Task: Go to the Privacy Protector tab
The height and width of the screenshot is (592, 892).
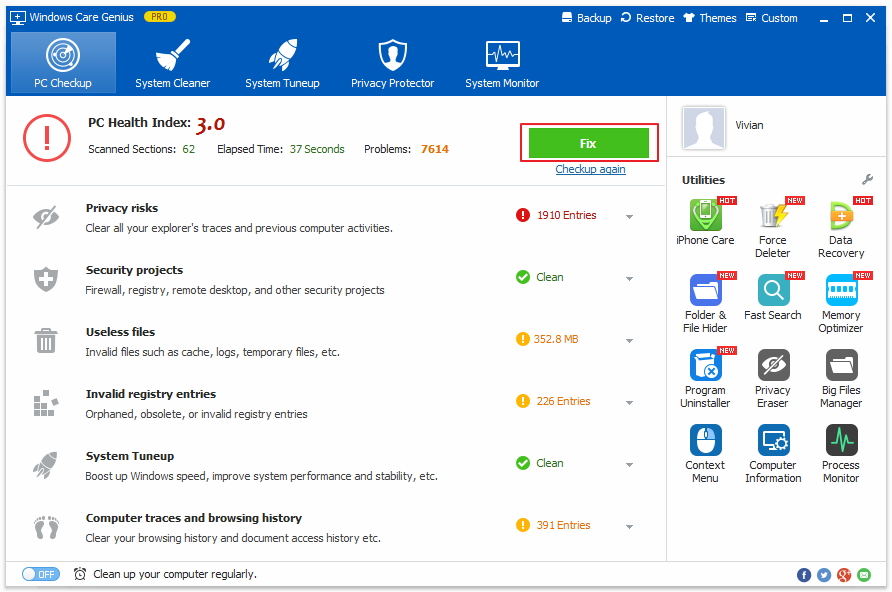Action: (x=393, y=63)
